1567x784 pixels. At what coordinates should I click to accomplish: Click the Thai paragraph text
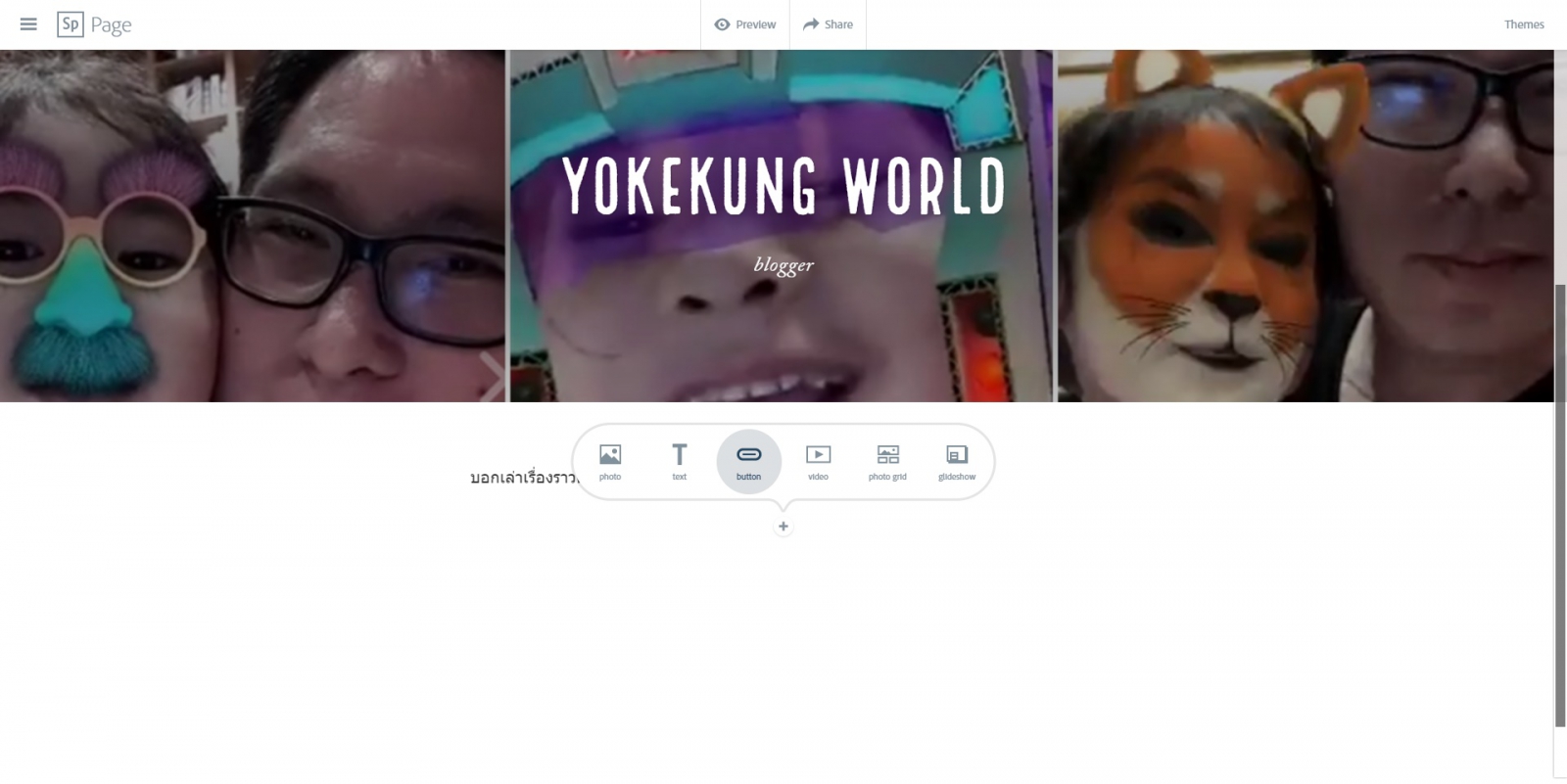(525, 479)
